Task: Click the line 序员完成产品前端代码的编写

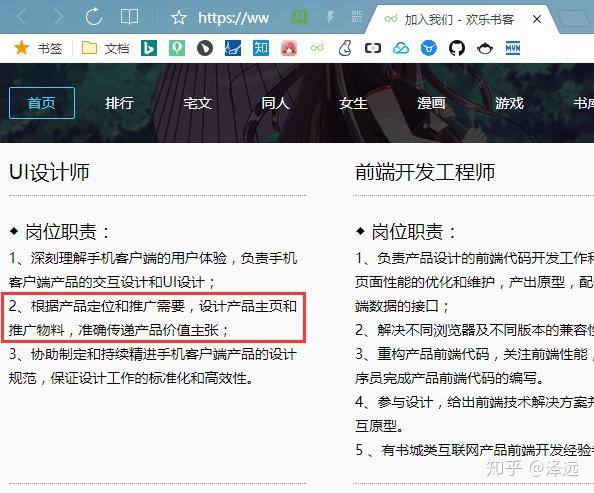Action: tap(450, 378)
